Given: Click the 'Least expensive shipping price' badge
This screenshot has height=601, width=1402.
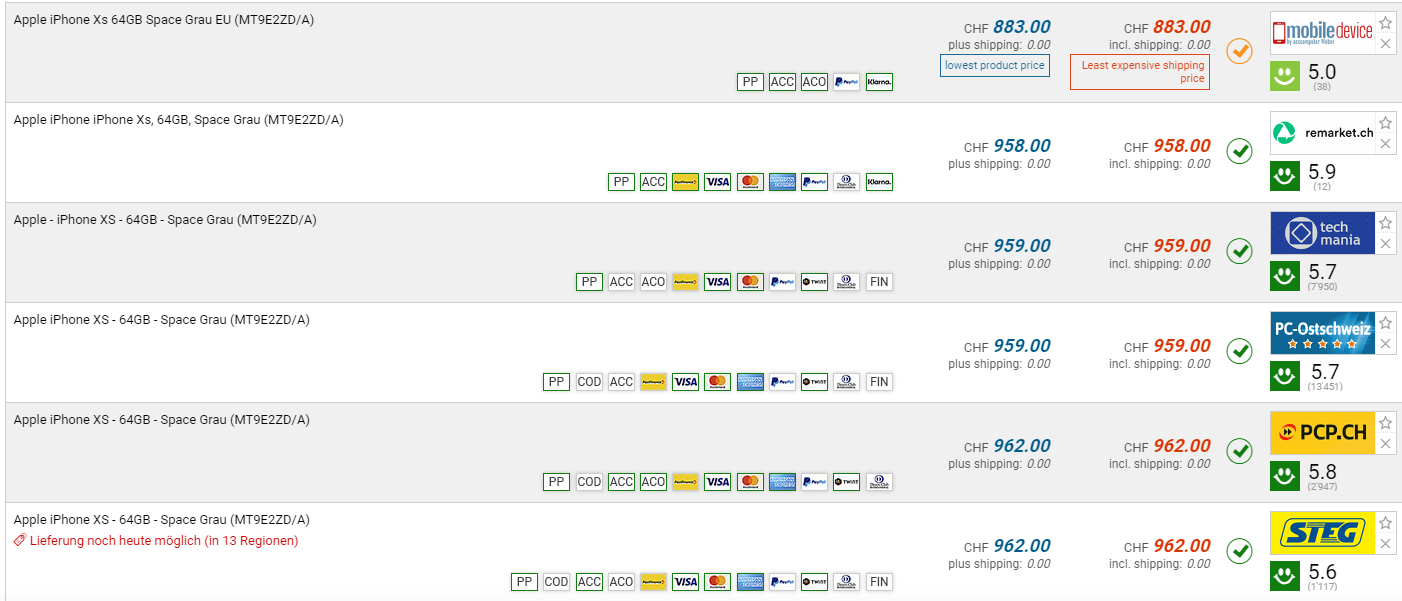Looking at the screenshot, I should (1140, 72).
